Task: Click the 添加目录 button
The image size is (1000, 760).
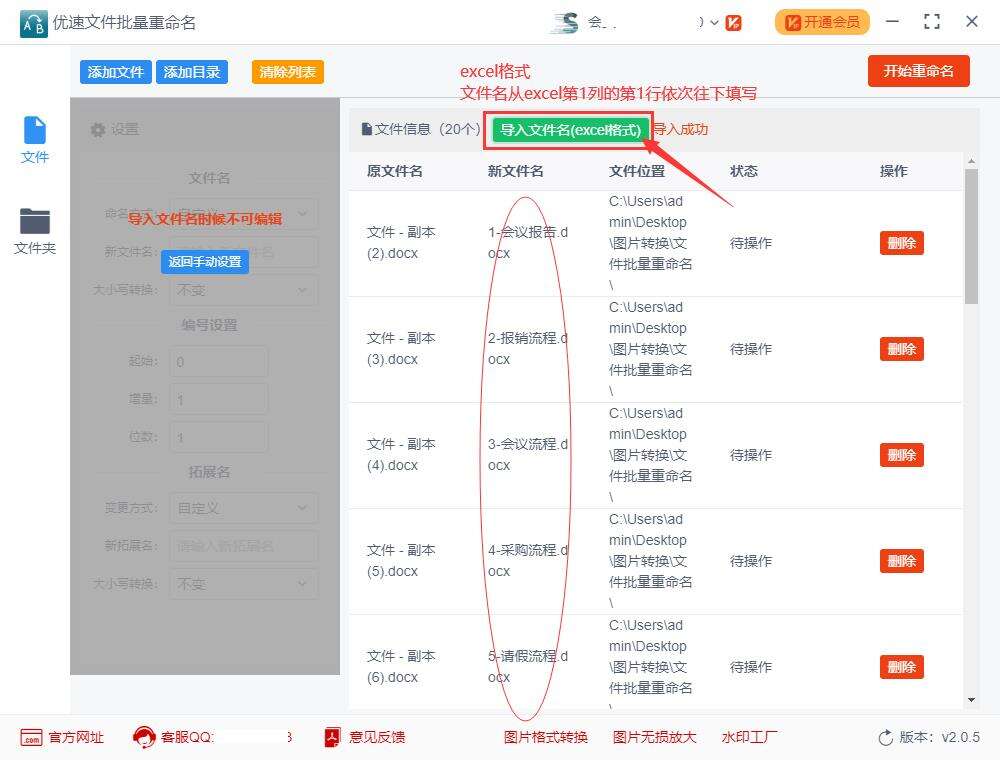Action: pyautogui.click(x=191, y=72)
